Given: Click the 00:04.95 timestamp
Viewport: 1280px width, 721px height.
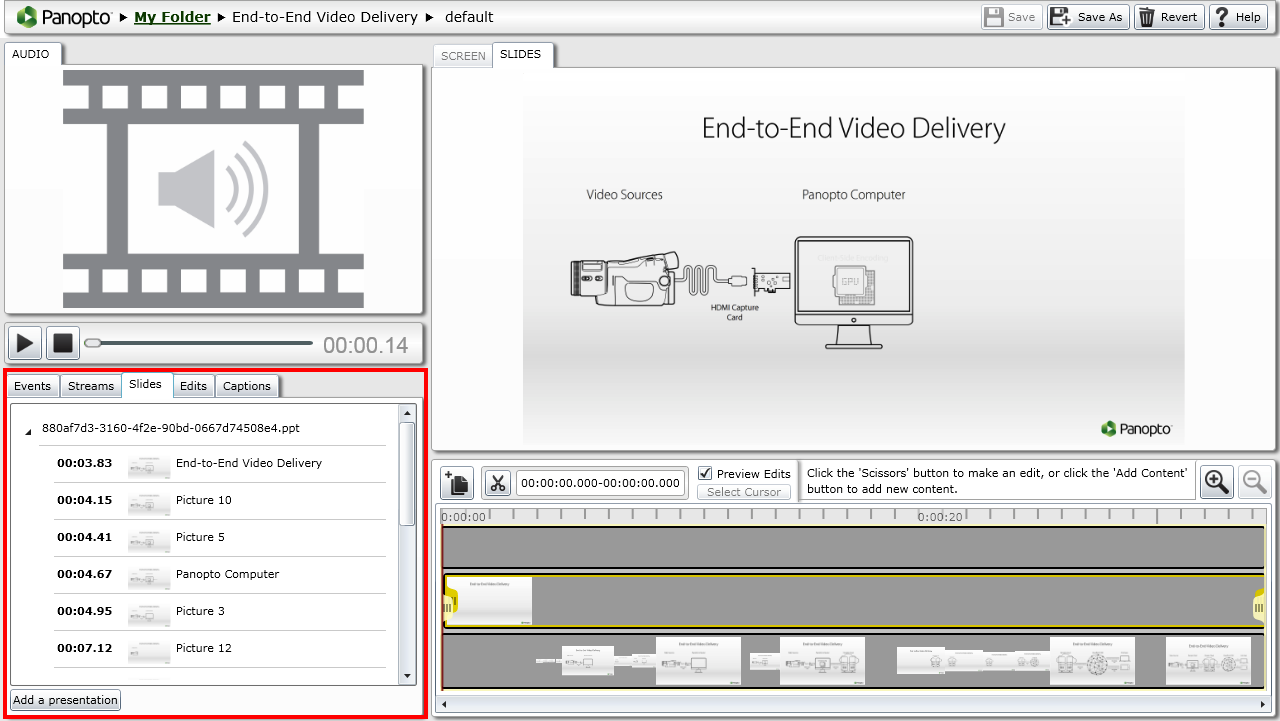Looking at the screenshot, I should [85, 611].
